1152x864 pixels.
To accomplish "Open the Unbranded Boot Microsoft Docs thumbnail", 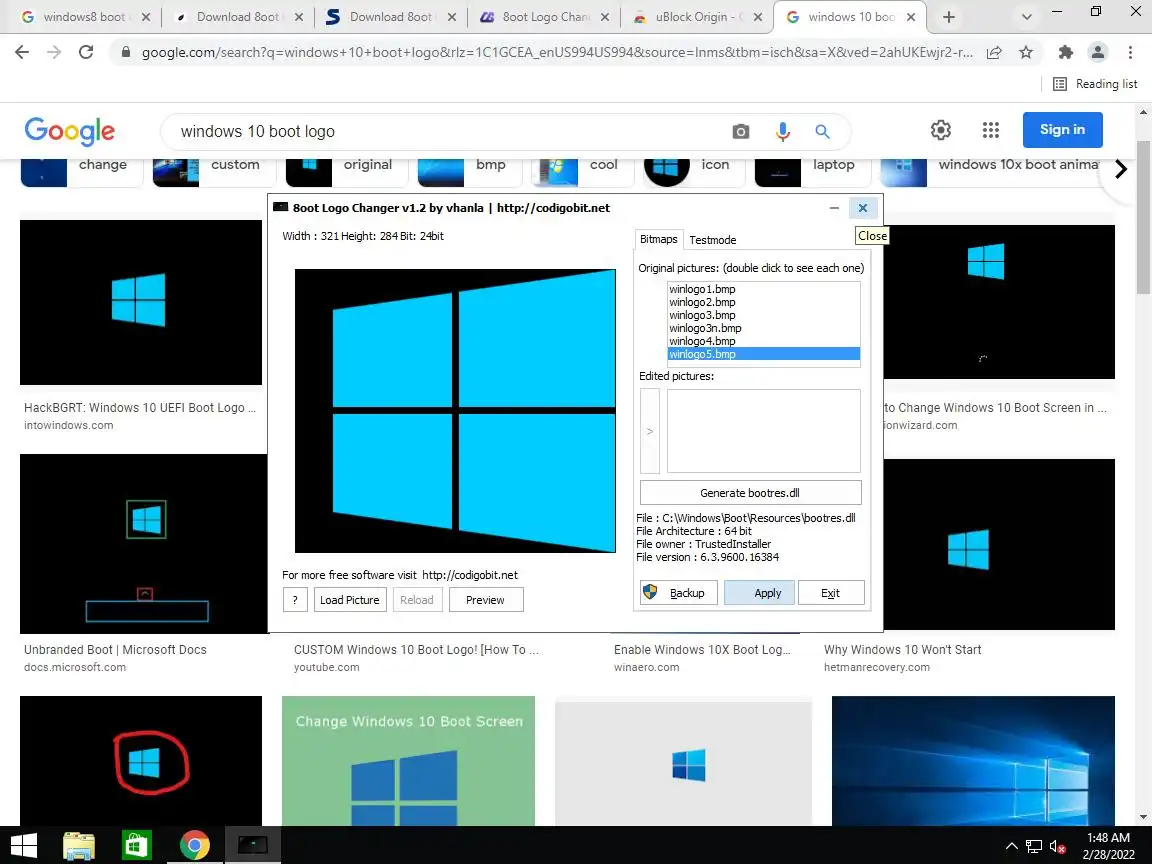I will (x=141, y=544).
